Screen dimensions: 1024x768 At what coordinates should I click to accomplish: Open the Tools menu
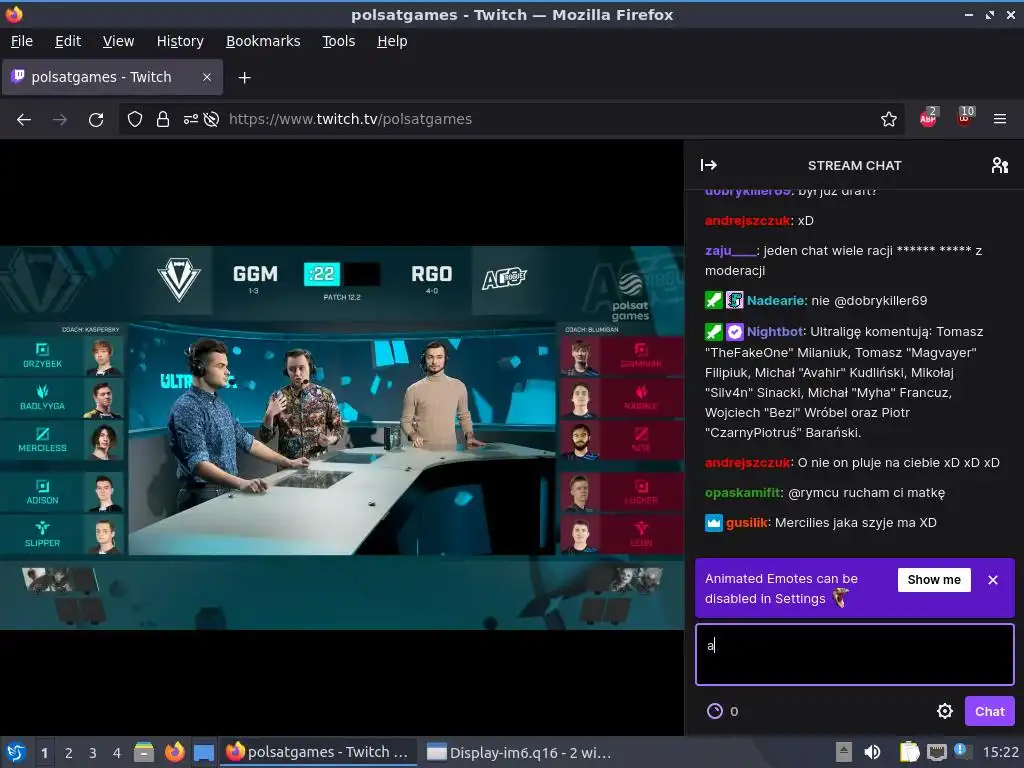(338, 41)
